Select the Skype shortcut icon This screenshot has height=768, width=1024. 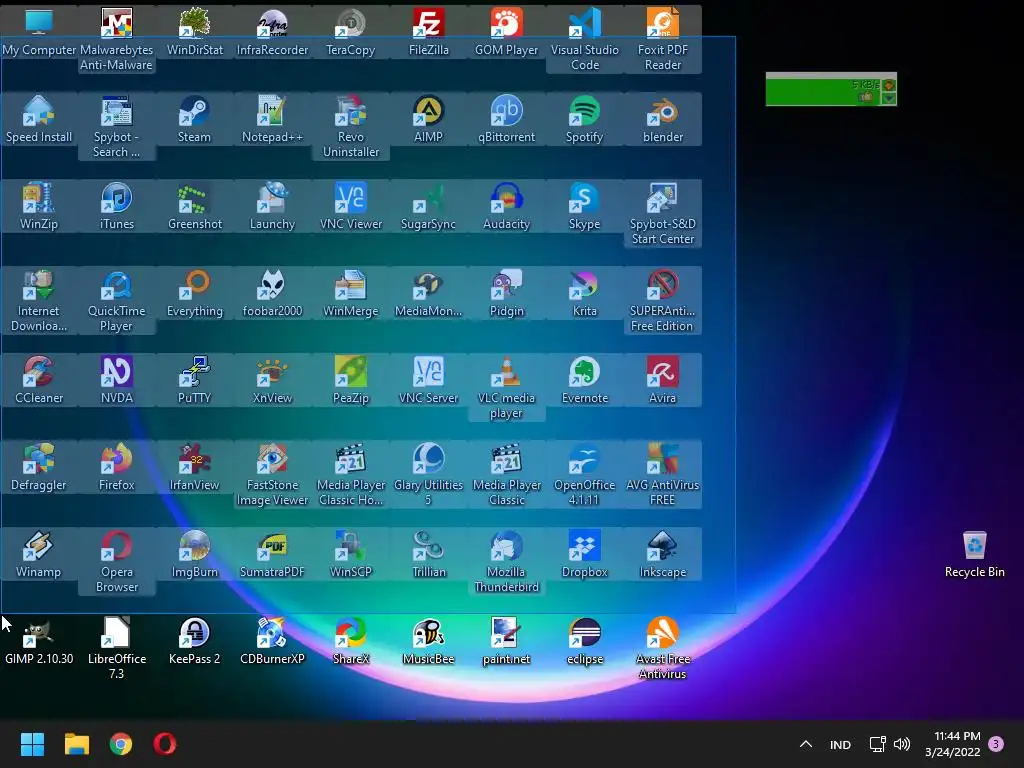coord(584,206)
